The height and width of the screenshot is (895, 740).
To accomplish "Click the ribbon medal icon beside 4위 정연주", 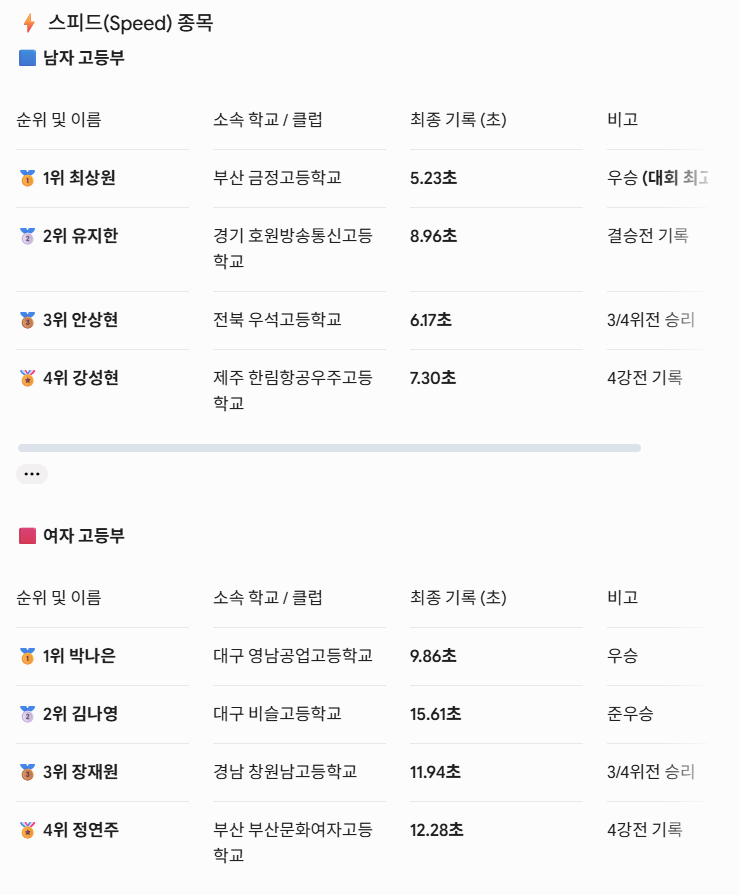I will pos(27,830).
